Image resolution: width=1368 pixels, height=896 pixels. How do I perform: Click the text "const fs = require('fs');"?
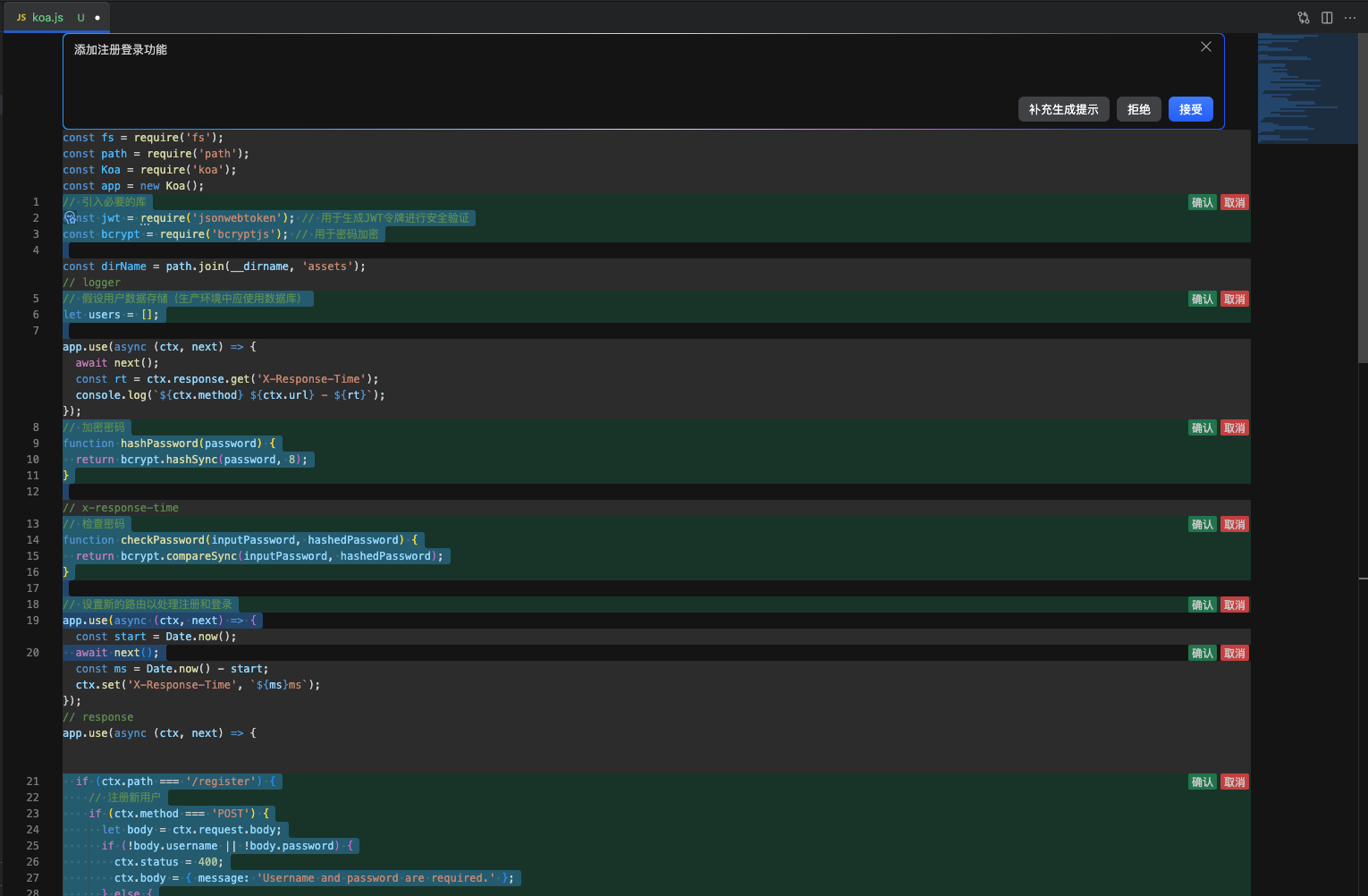(x=143, y=138)
